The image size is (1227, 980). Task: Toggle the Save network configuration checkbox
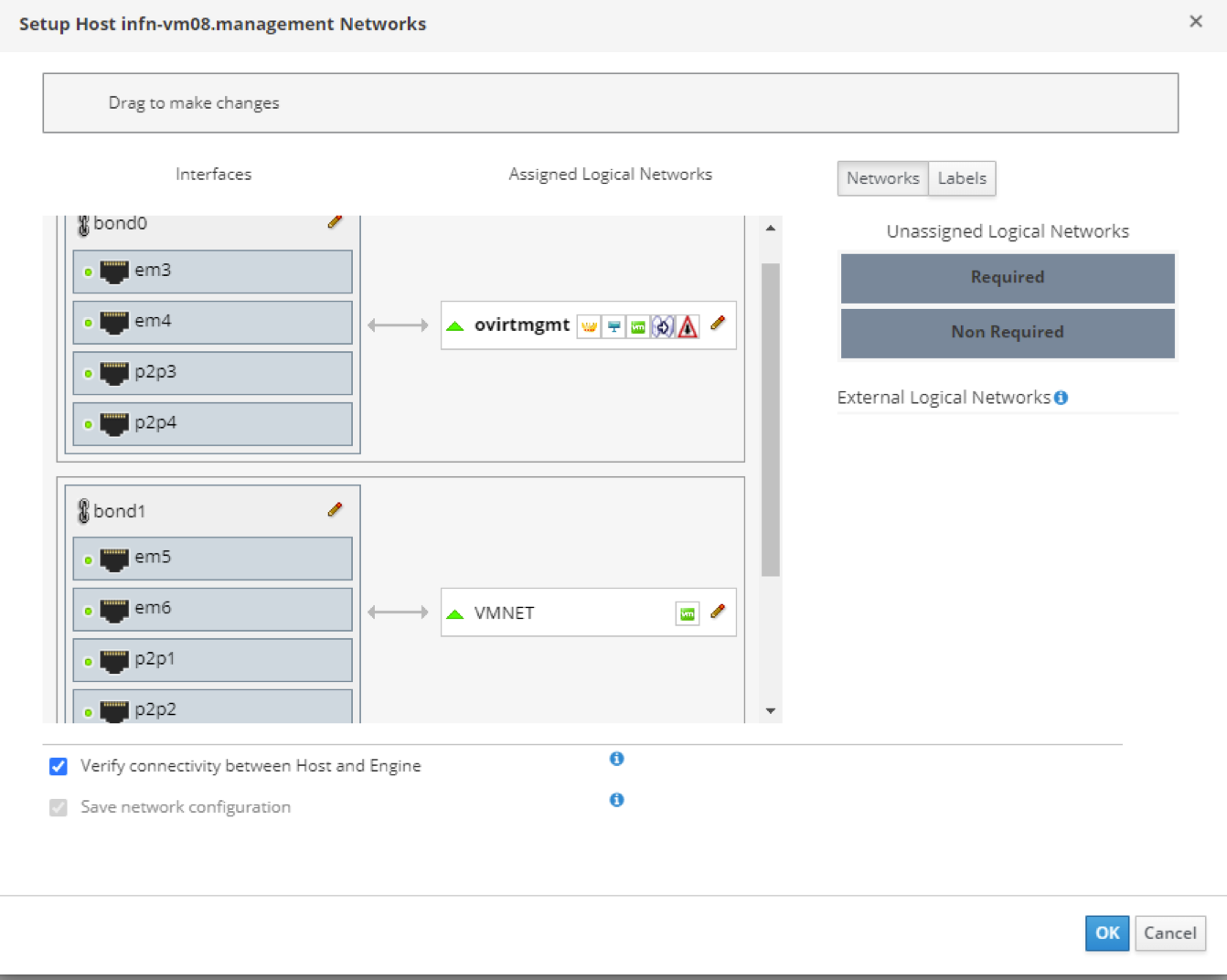59,807
